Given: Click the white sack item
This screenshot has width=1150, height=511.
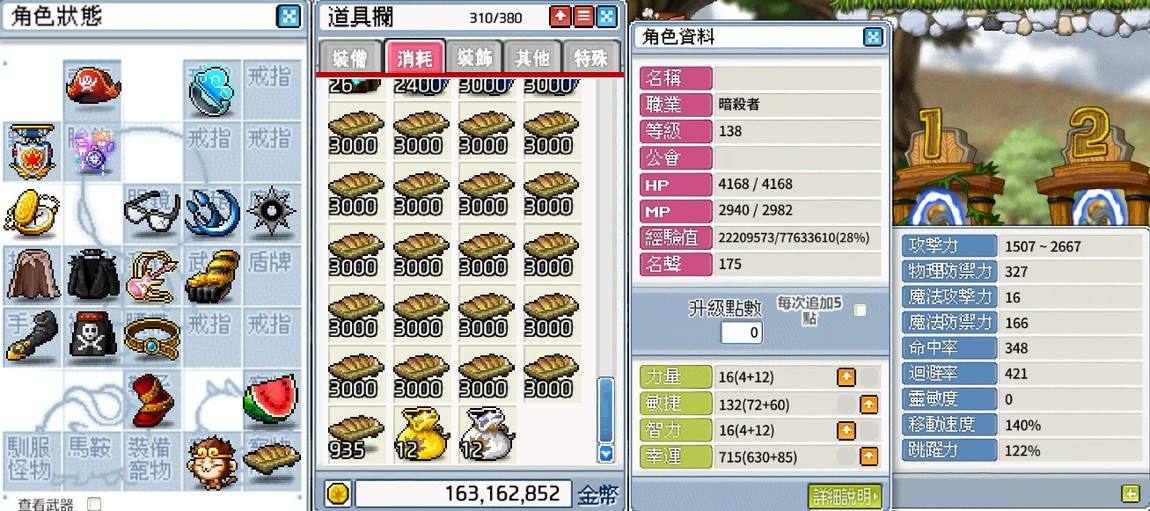Looking at the screenshot, I should point(487,433).
